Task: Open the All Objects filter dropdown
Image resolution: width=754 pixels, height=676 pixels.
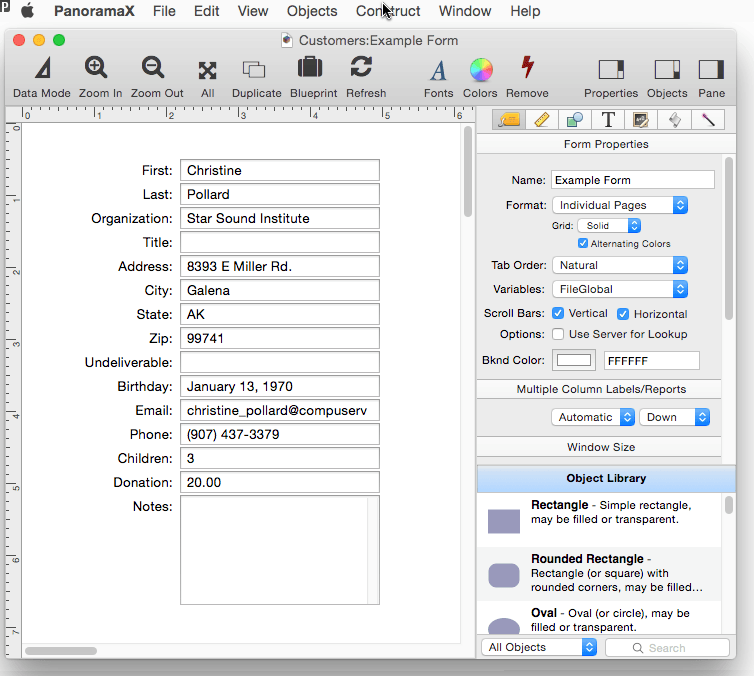Action: pyautogui.click(x=539, y=647)
